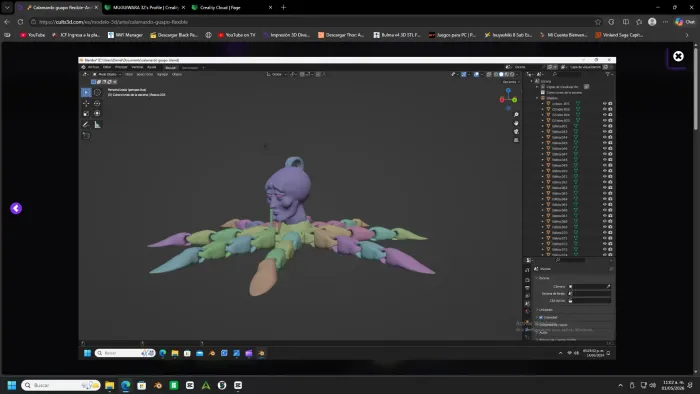Select the Box Select tool in Blender screenshot
The image size is (700, 394).
(x=86, y=92)
